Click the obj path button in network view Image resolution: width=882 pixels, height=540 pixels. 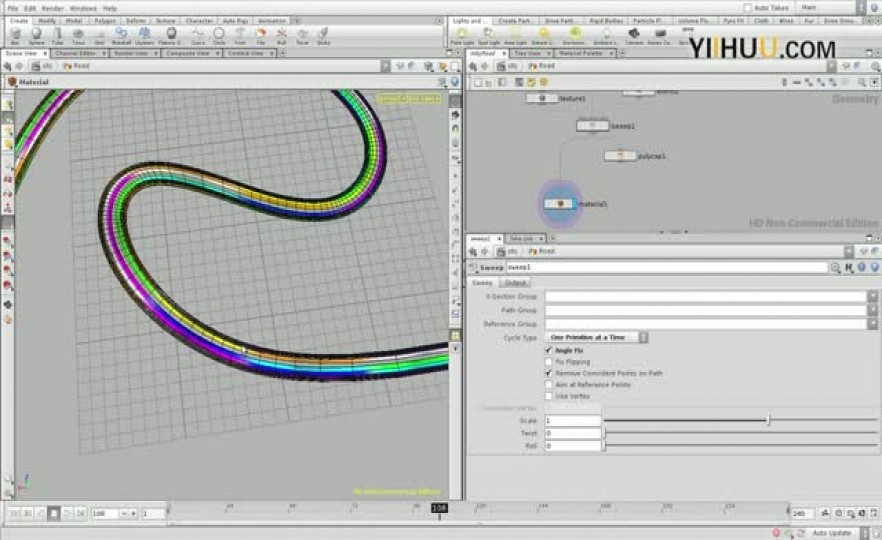click(507, 66)
